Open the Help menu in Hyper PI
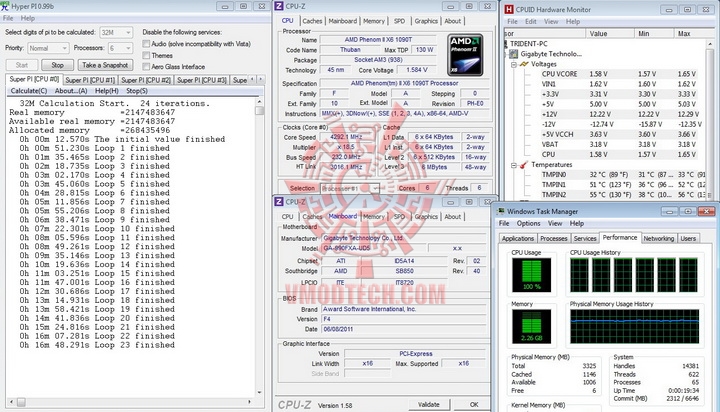The height and width of the screenshot is (412, 720). (28, 18)
